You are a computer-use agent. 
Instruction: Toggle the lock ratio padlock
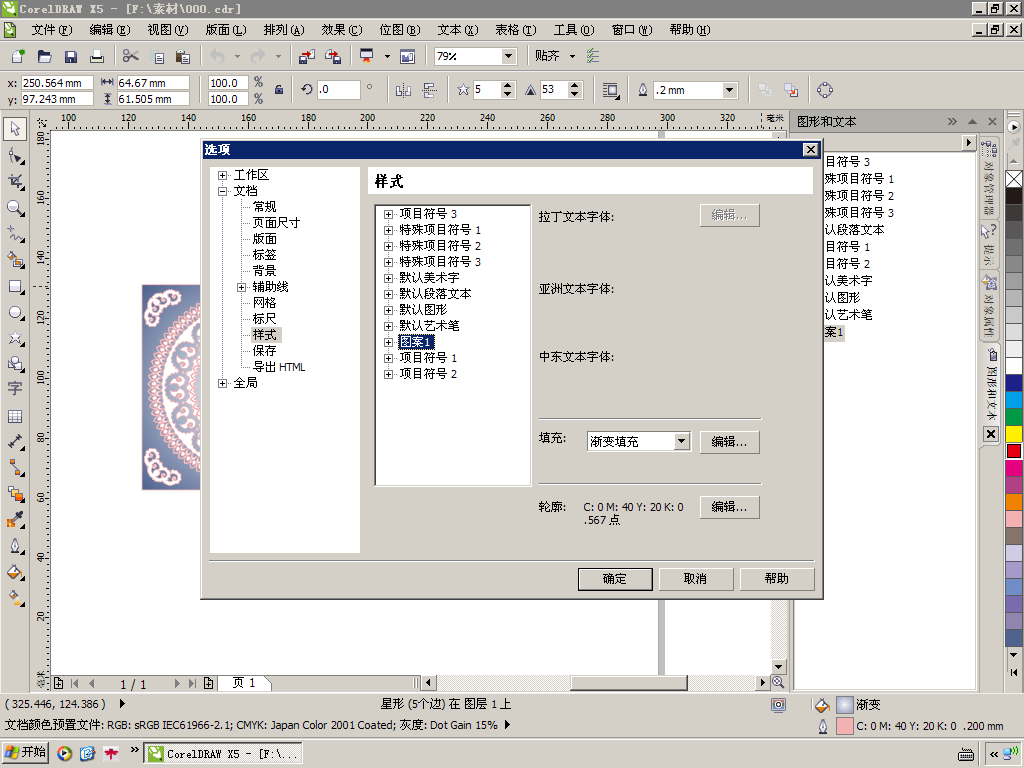pyautogui.click(x=279, y=90)
